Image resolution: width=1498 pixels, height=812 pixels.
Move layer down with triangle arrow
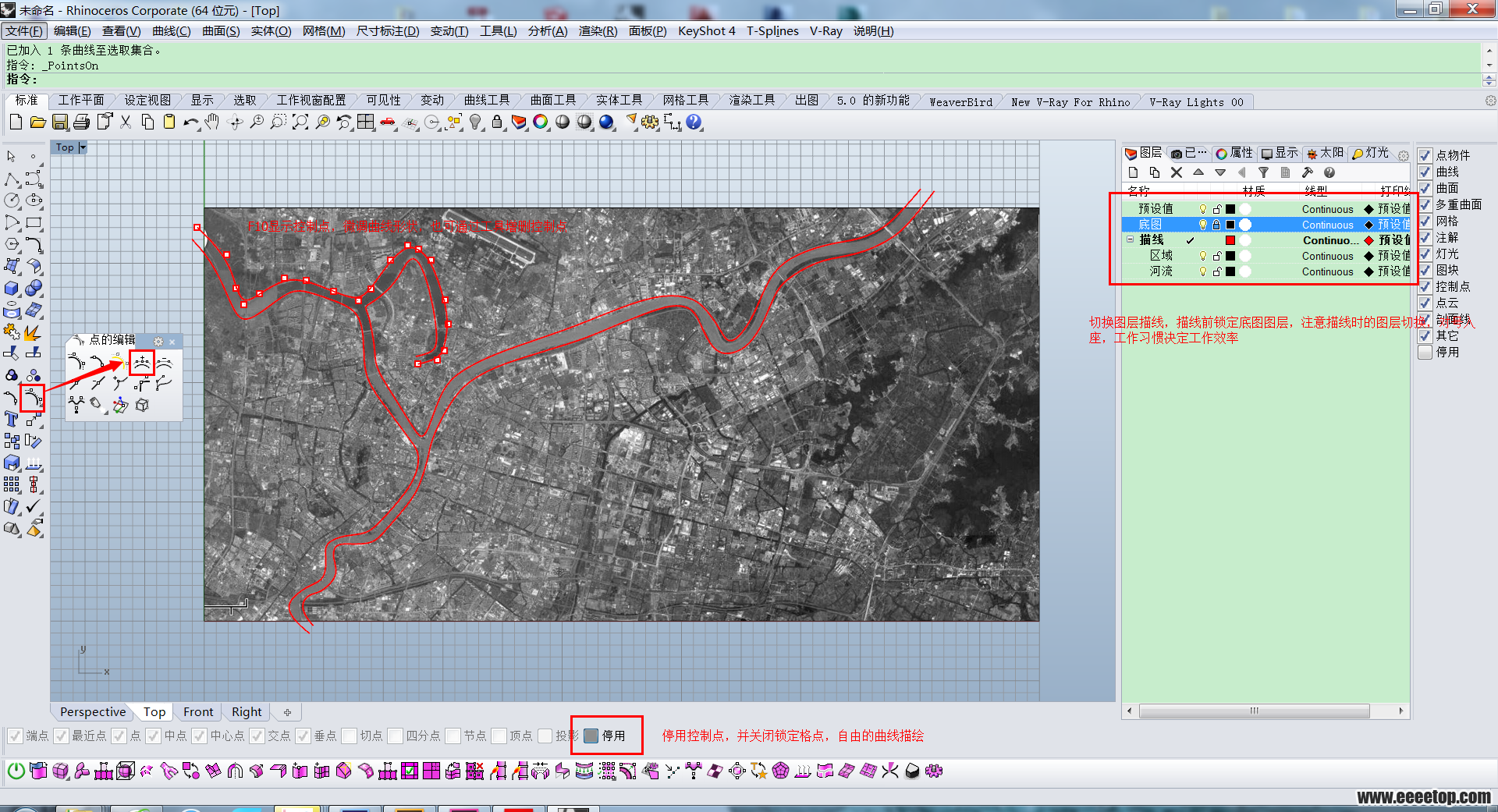[x=1220, y=172]
